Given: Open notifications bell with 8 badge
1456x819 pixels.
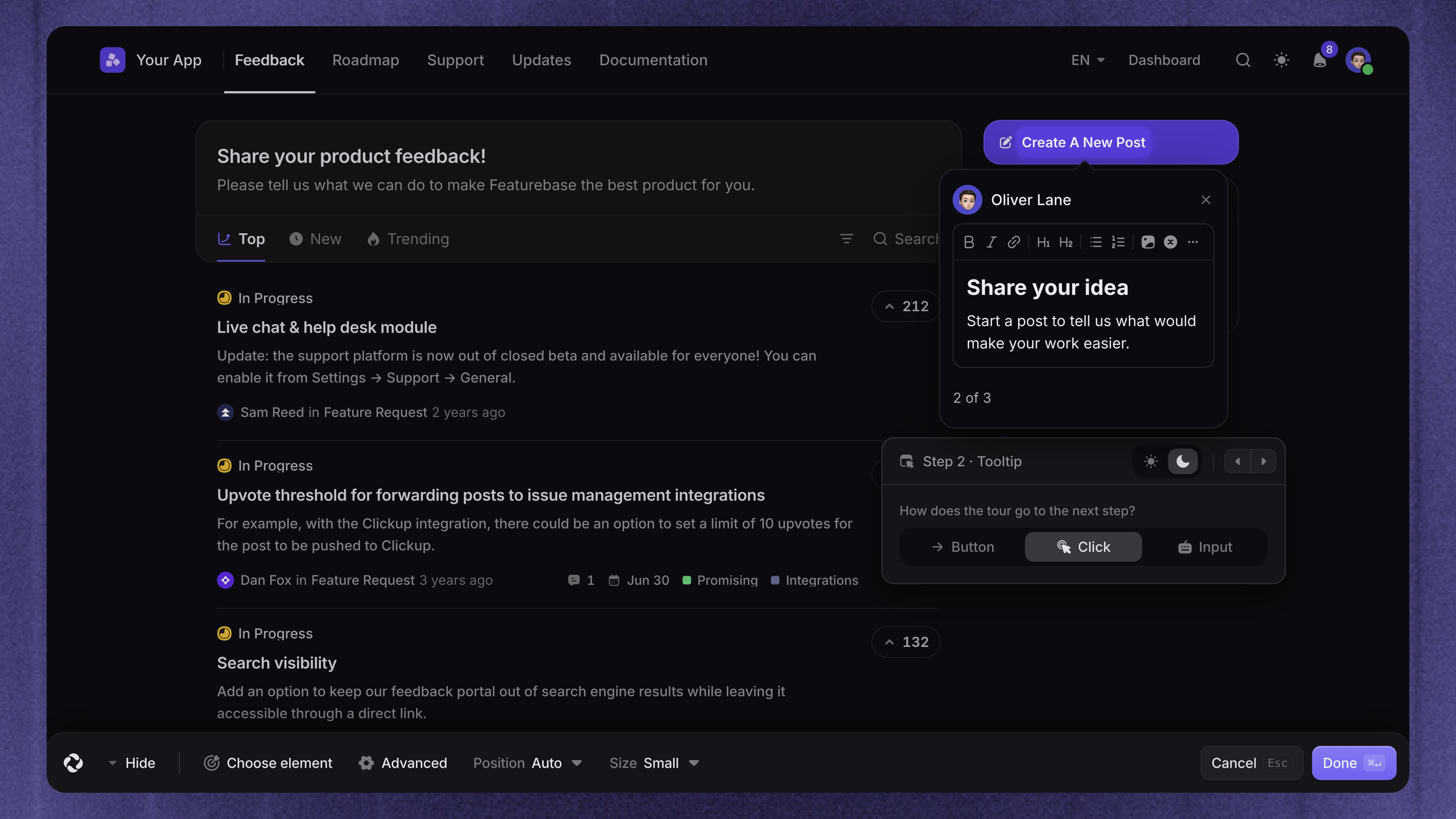Looking at the screenshot, I should pos(1320,60).
